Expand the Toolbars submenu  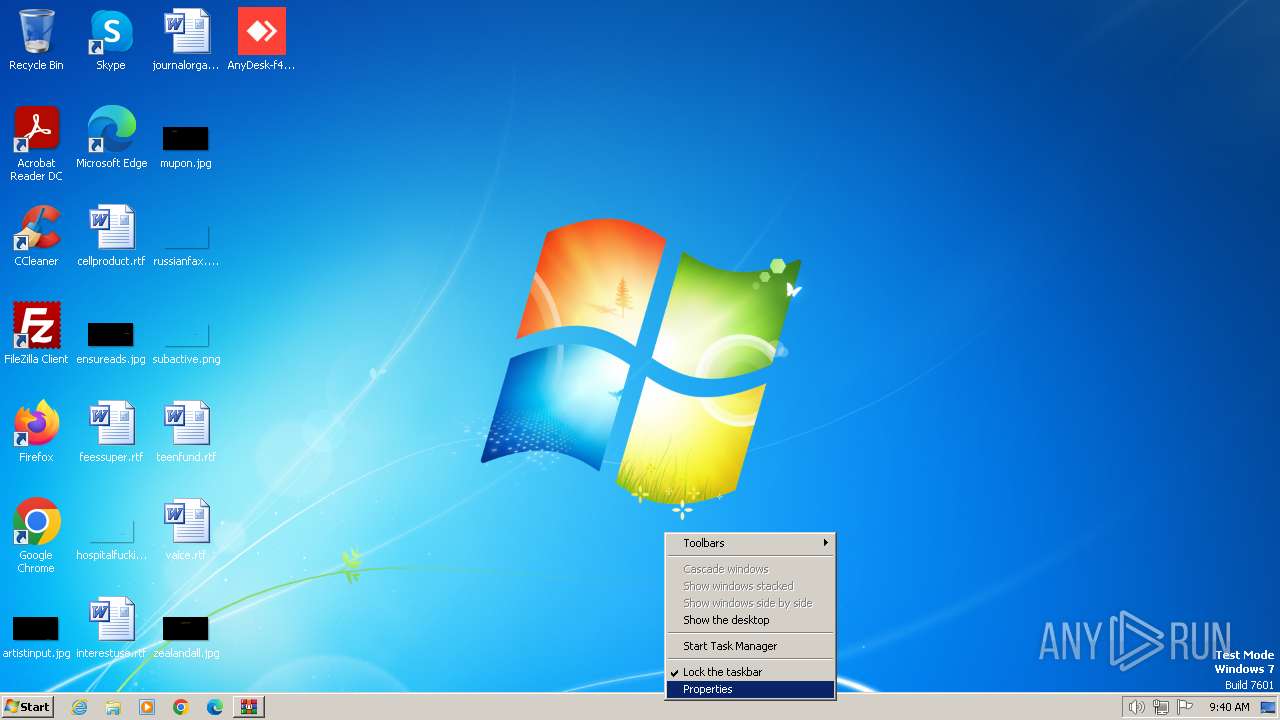[x=750, y=543]
